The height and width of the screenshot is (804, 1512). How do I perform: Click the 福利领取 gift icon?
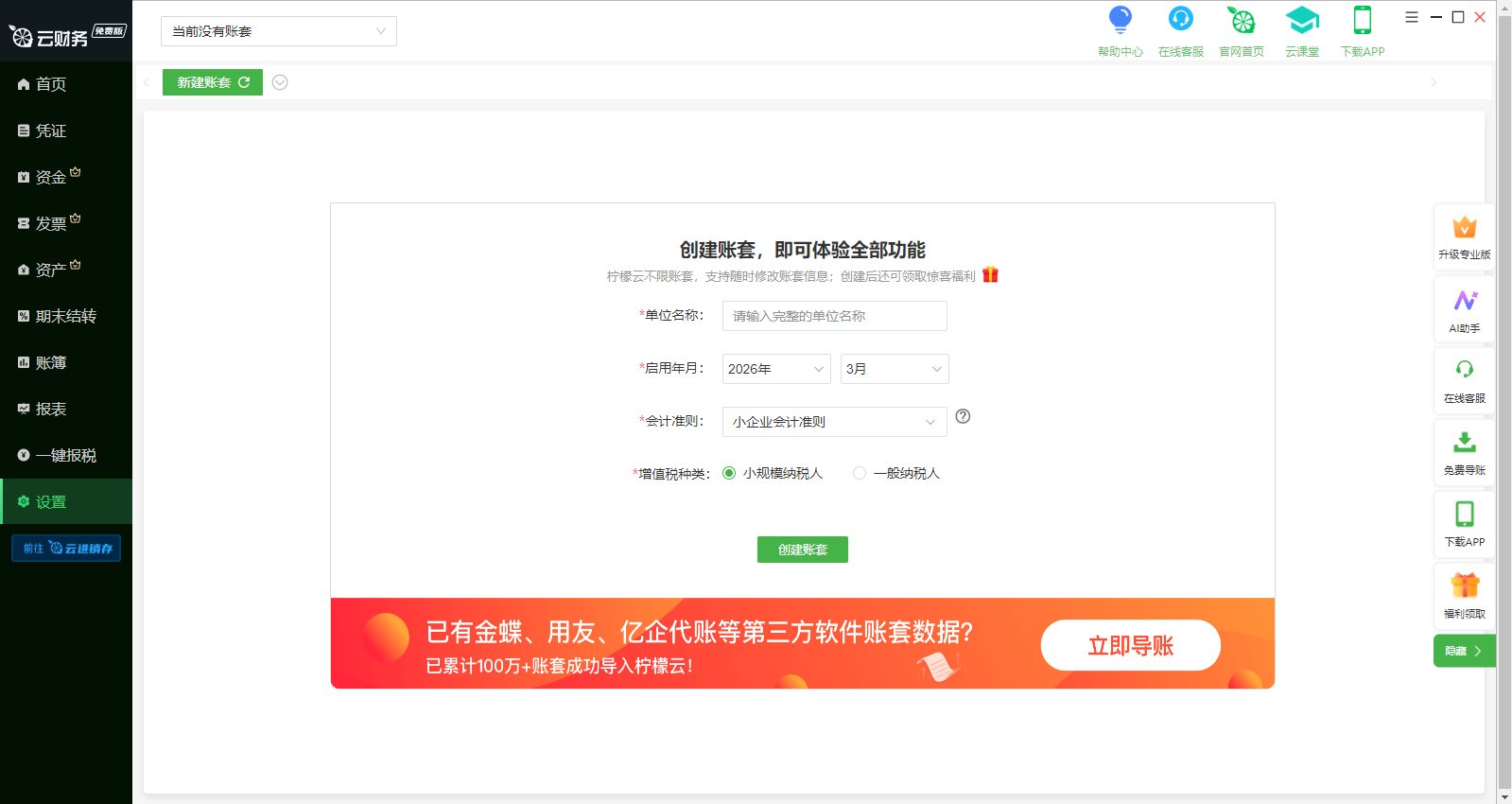click(1464, 587)
